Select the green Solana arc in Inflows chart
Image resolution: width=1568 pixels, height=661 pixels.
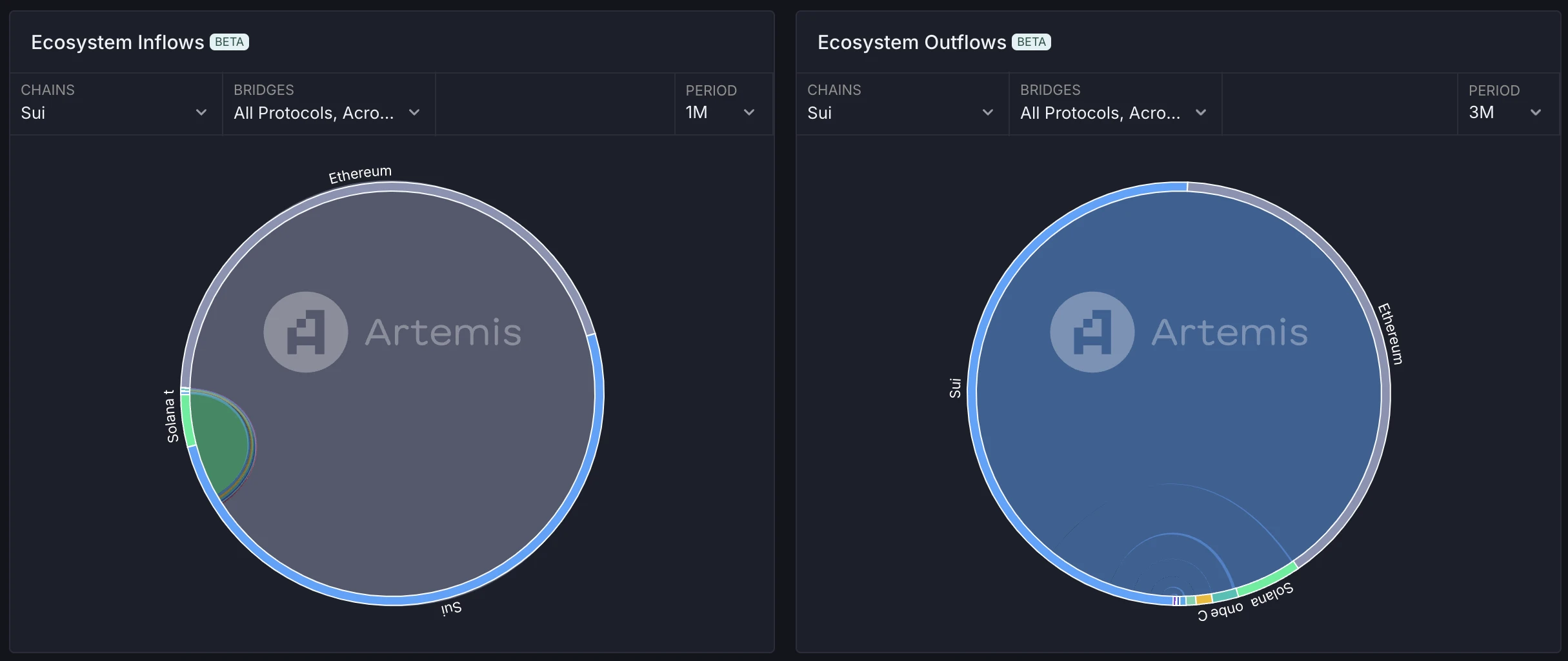click(186, 420)
